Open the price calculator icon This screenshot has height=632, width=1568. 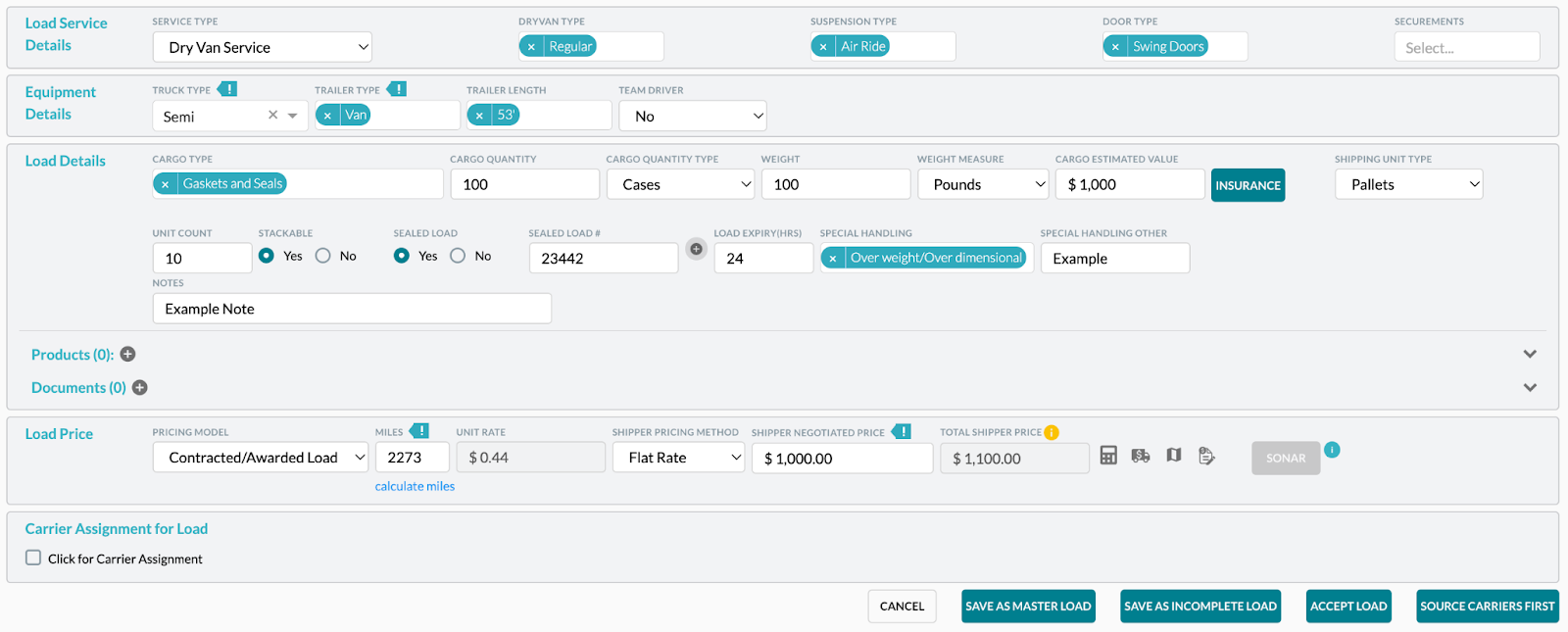1108,456
